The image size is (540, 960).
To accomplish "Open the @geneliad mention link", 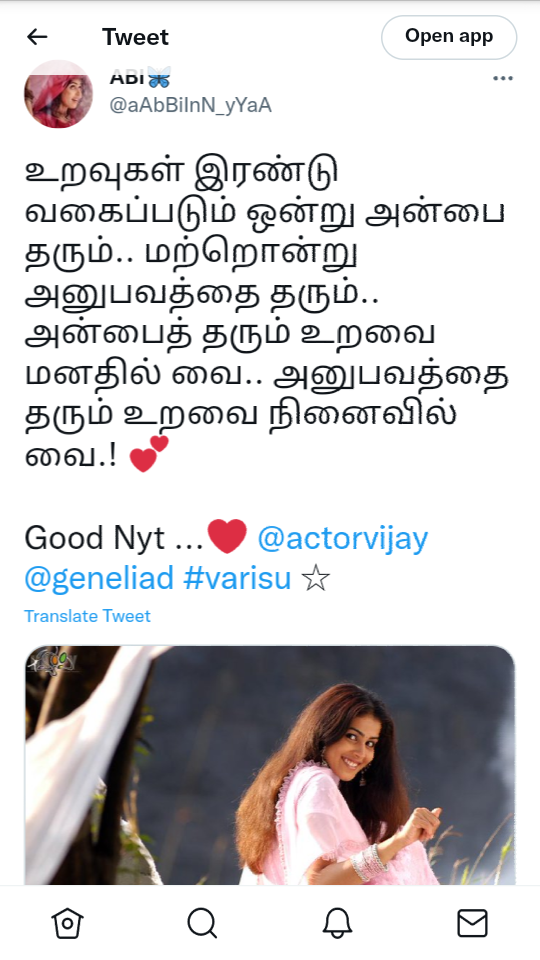I will 99,577.
